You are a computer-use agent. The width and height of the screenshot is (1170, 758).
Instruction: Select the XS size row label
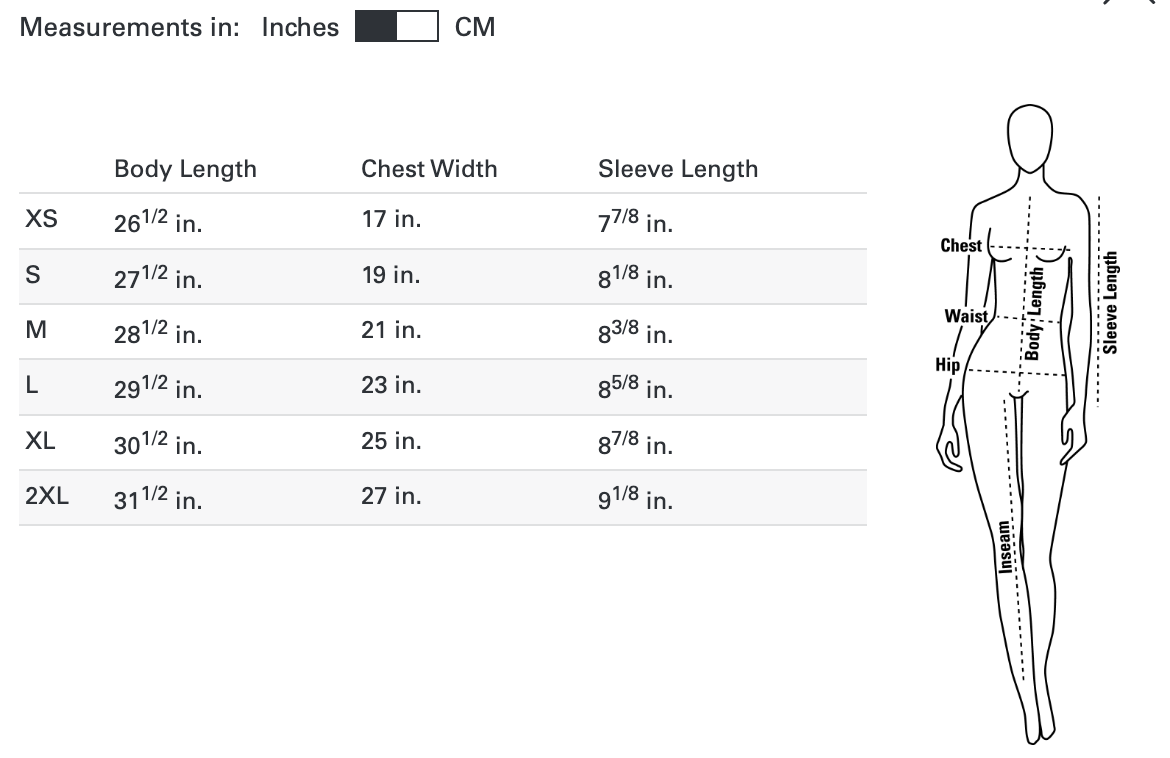[41, 220]
